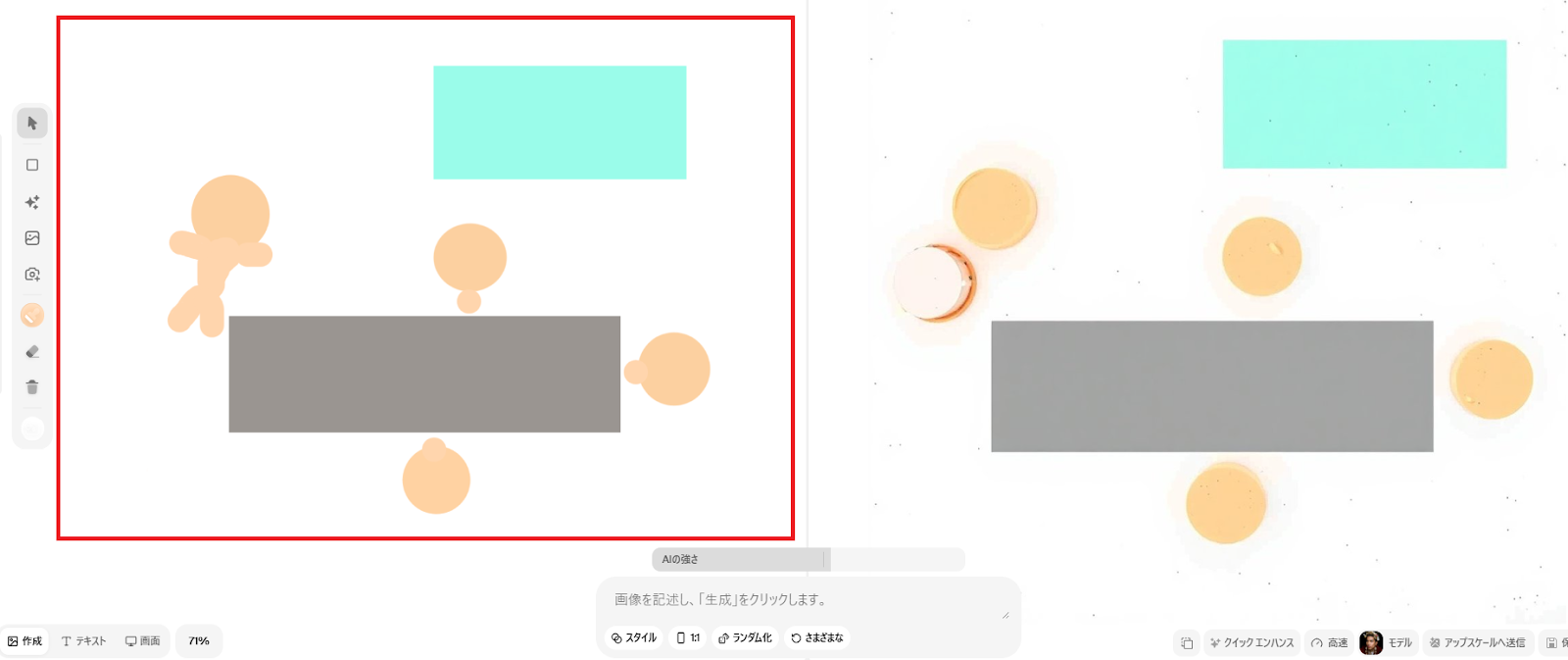
Task: Click the trash delete icon
Action: [x=32, y=387]
